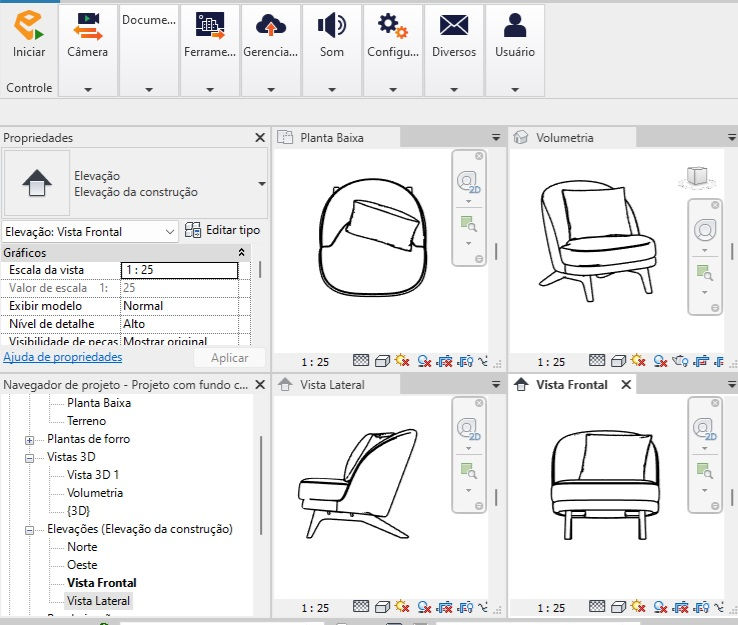The height and width of the screenshot is (625, 738).
Task: Click the Elevação type thumbnail in Propriedades
Action: coord(37,183)
